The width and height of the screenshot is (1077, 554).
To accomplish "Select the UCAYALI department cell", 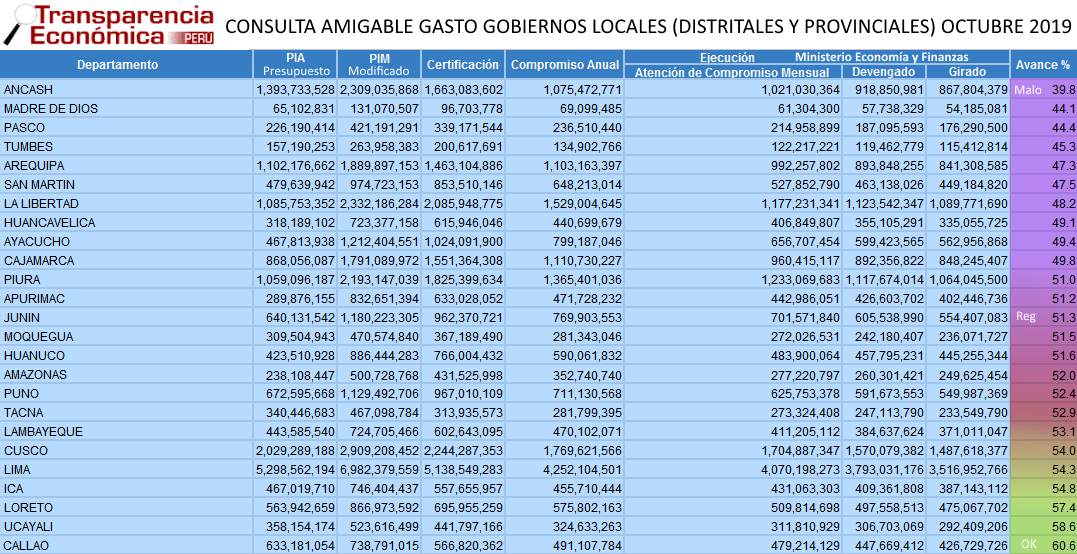I will [x=126, y=527].
